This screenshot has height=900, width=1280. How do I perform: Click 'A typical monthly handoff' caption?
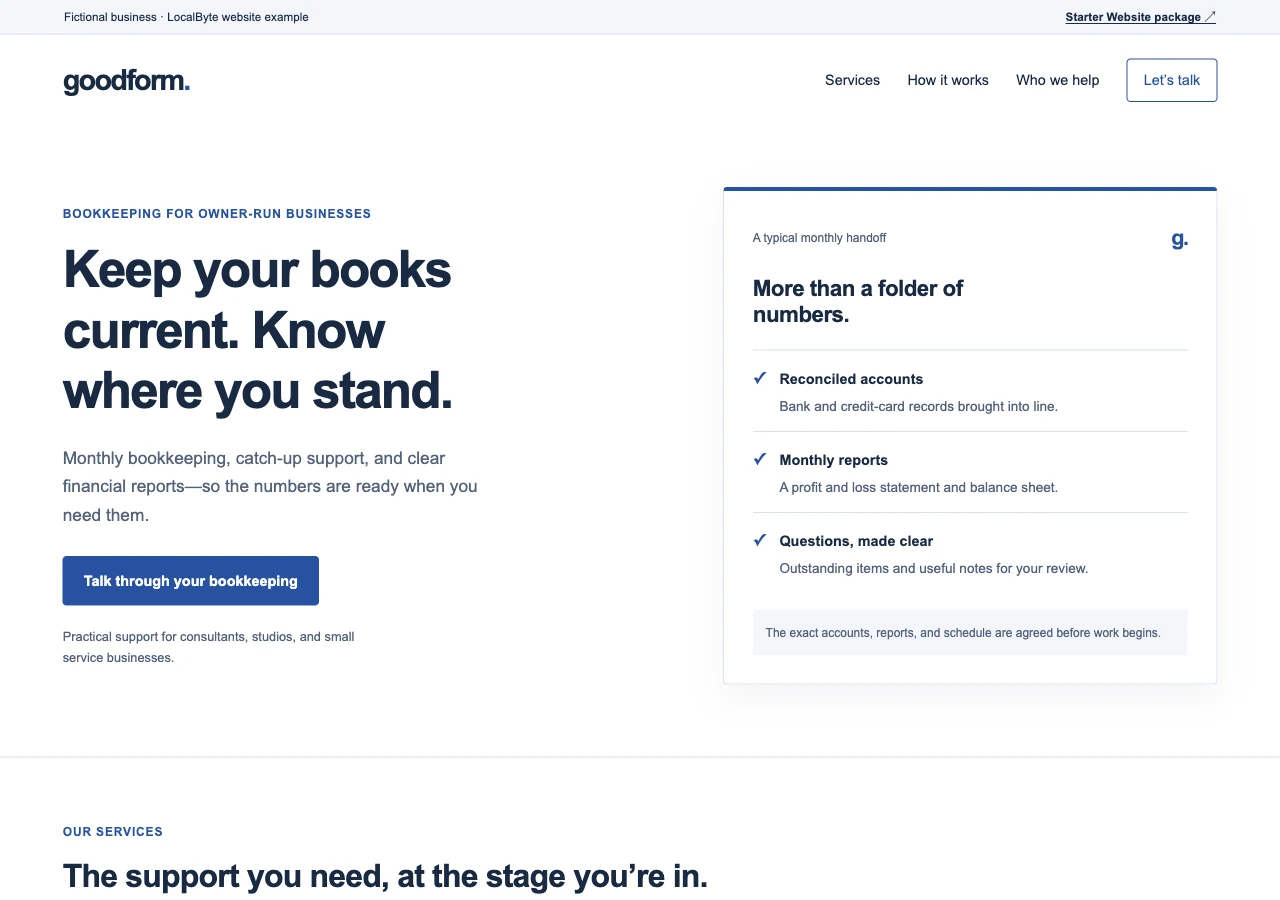click(819, 238)
